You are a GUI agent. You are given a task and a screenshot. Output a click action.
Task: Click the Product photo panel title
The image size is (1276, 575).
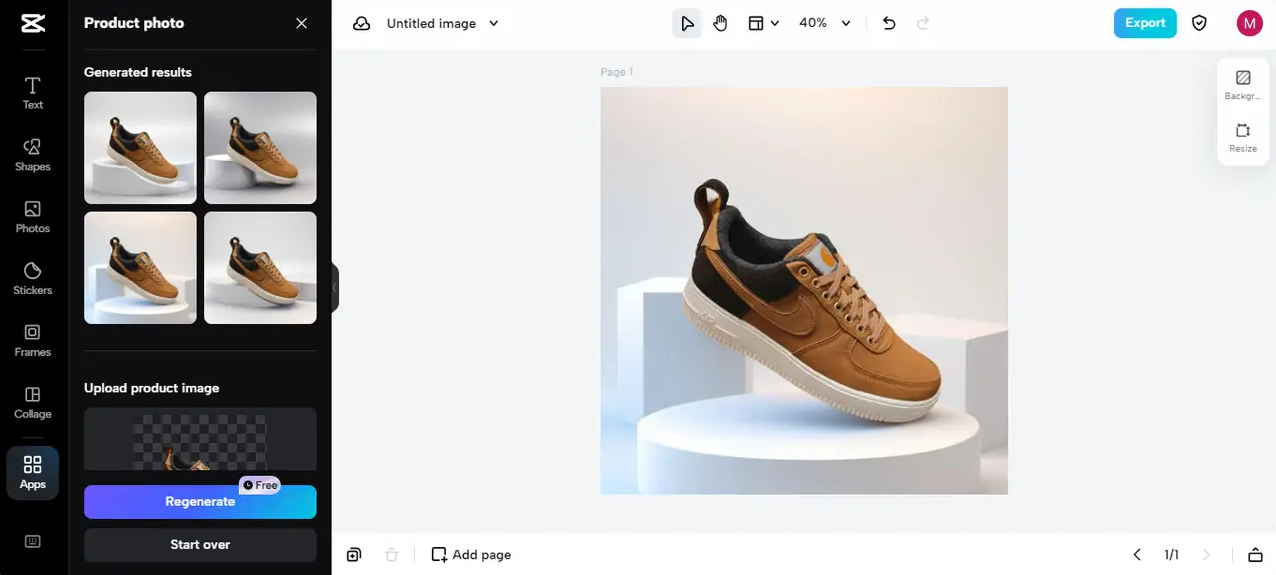click(x=134, y=23)
